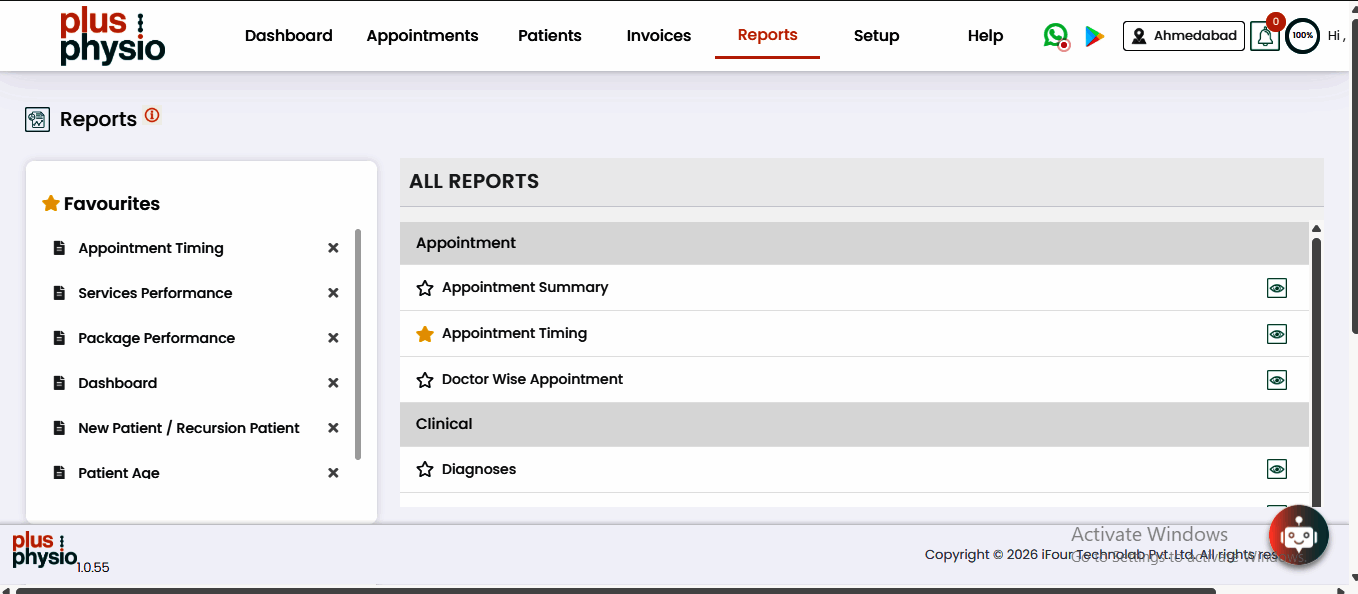
Task: View the Appointment Summary report via eye icon
Action: (1276, 288)
